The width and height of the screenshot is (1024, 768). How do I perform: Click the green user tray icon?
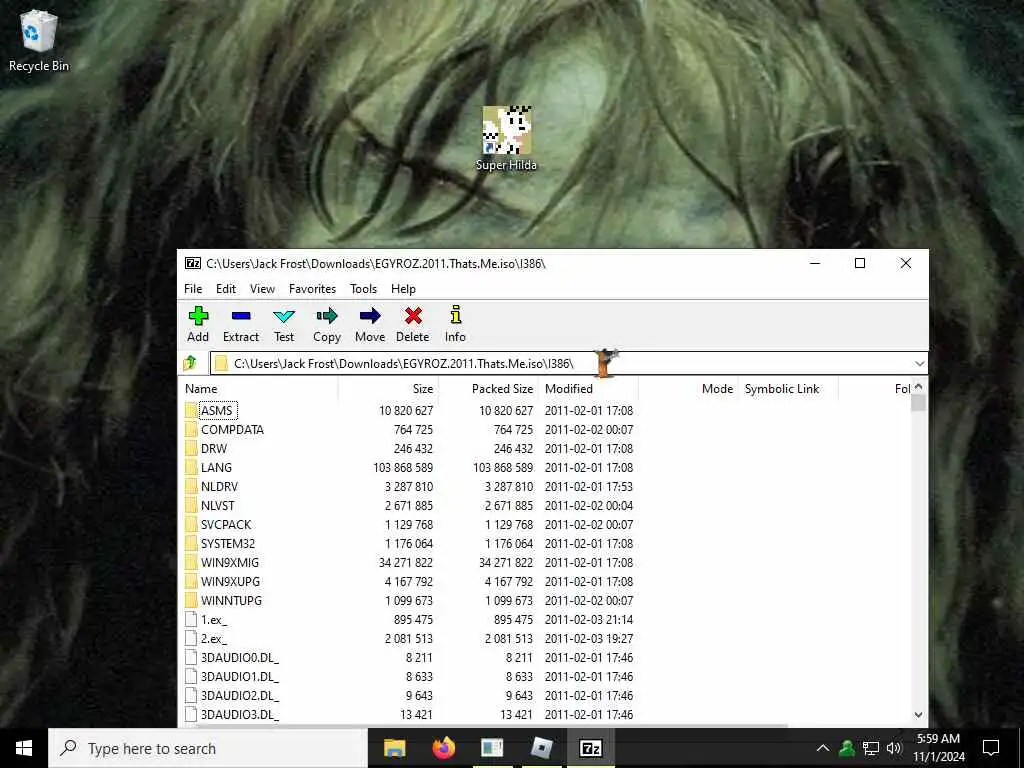coord(847,748)
